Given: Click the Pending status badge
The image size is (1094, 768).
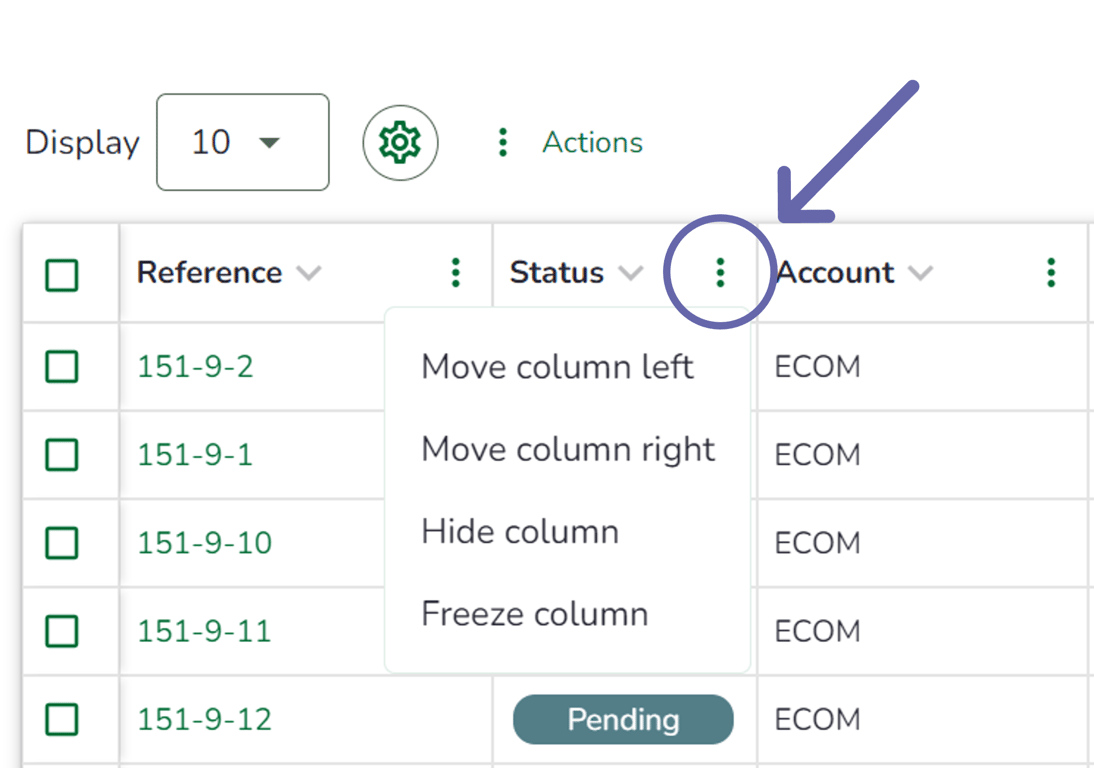Looking at the screenshot, I should [x=622, y=719].
